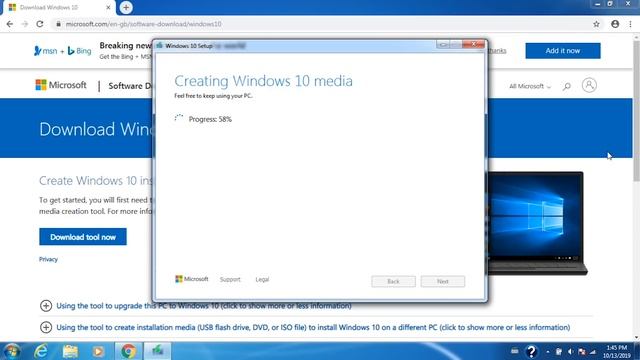
Task: Click the Microsoft logo on webpage
Action: [x=61, y=85]
